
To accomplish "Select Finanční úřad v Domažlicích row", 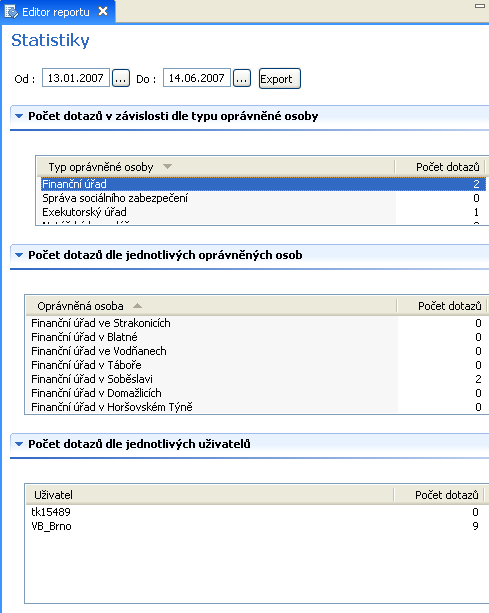I will coord(257,393).
